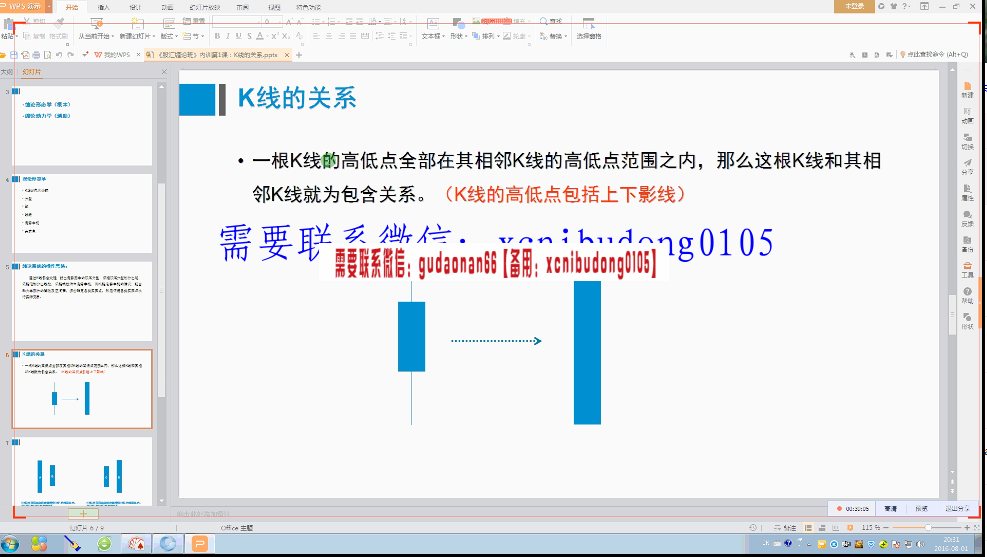Select slide 7 thumbnail with four bars
This screenshot has height=557, width=987.
(x=82, y=471)
